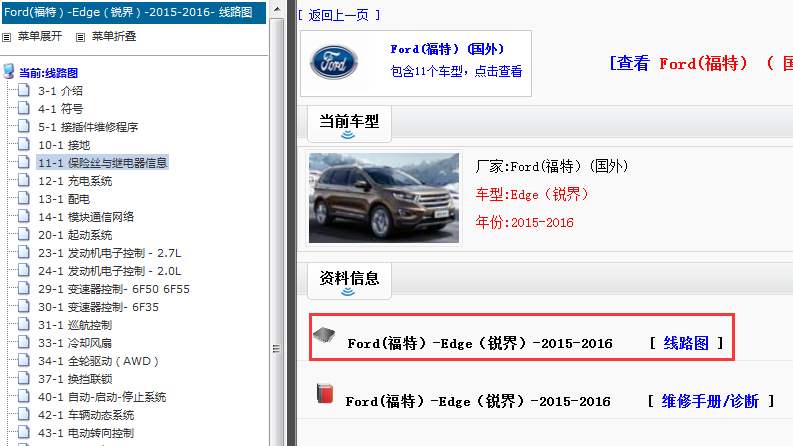Click the page icon beside 3-1 介绍
This screenshot has height=446, width=793.
pyautogui.click(x=24, y=91)
